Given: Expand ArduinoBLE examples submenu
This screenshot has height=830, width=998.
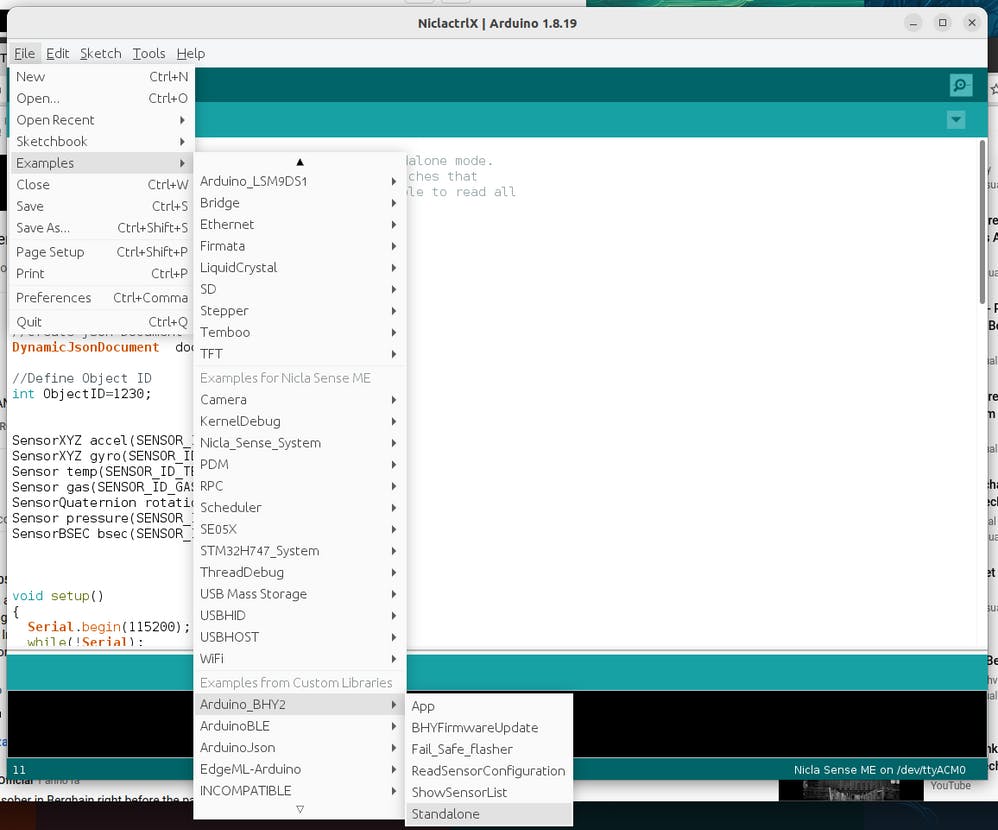Looking at the screenshot, I should click(x=299, y=726).
